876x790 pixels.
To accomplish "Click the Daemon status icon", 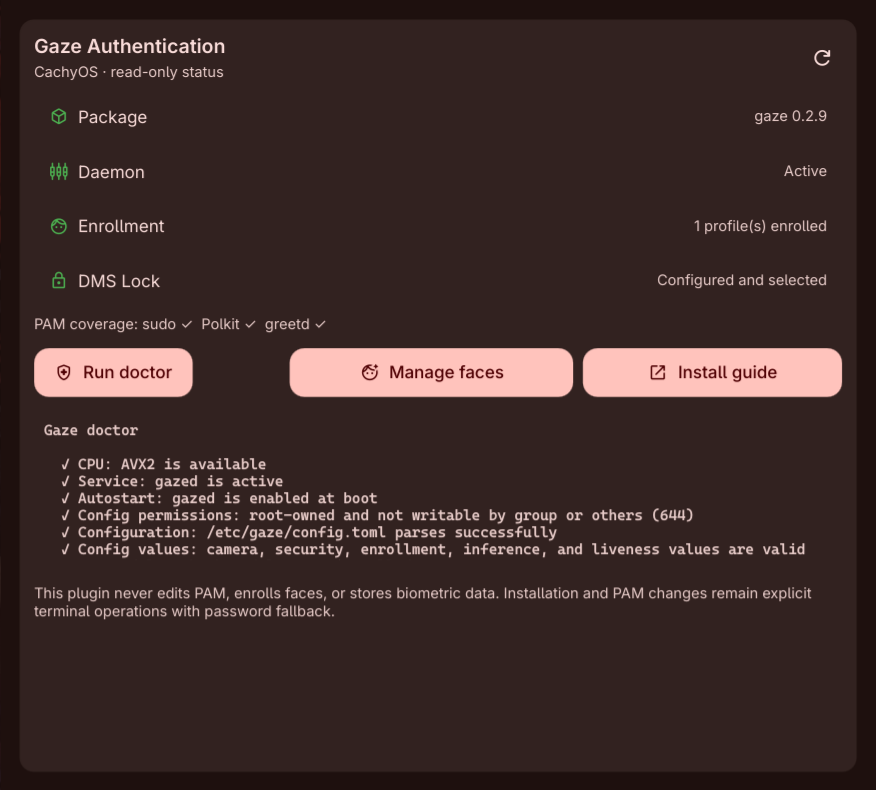I will pos(59,171).
